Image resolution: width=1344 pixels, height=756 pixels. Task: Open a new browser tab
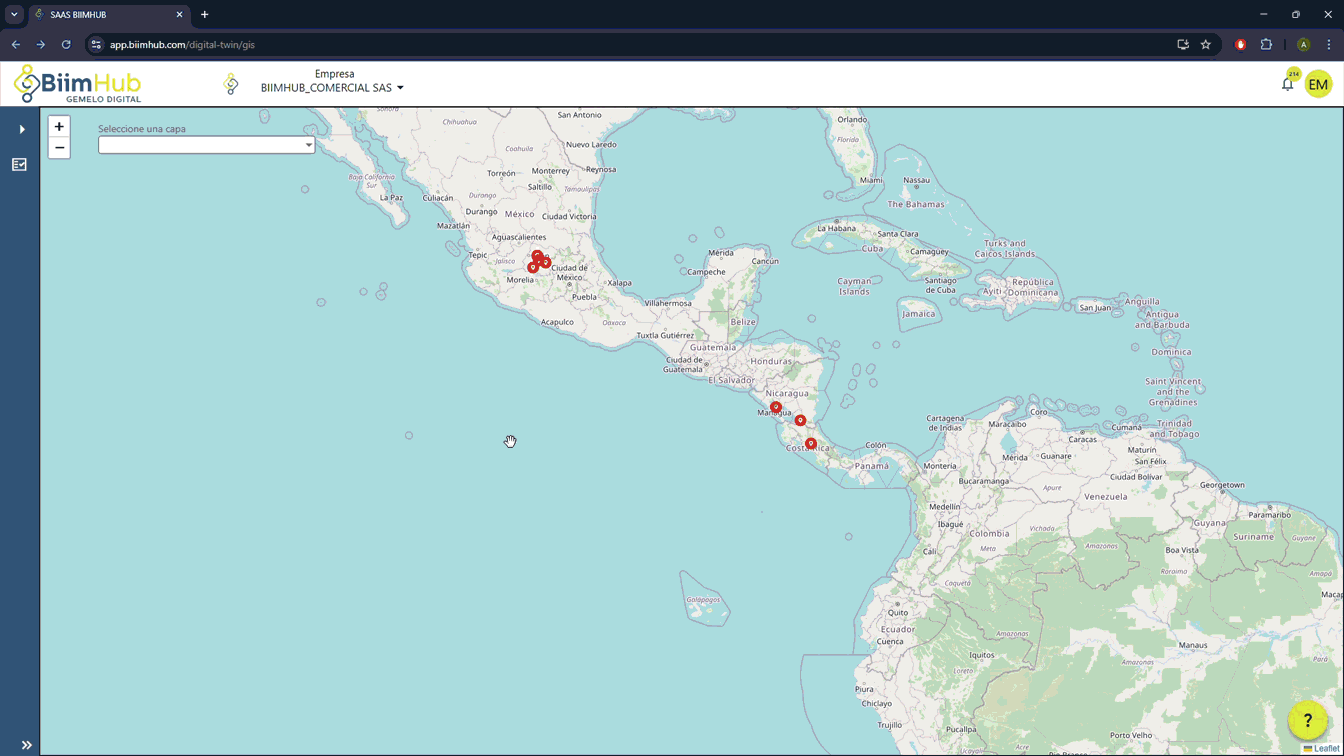pyautogui.click(x=205, y=15)
